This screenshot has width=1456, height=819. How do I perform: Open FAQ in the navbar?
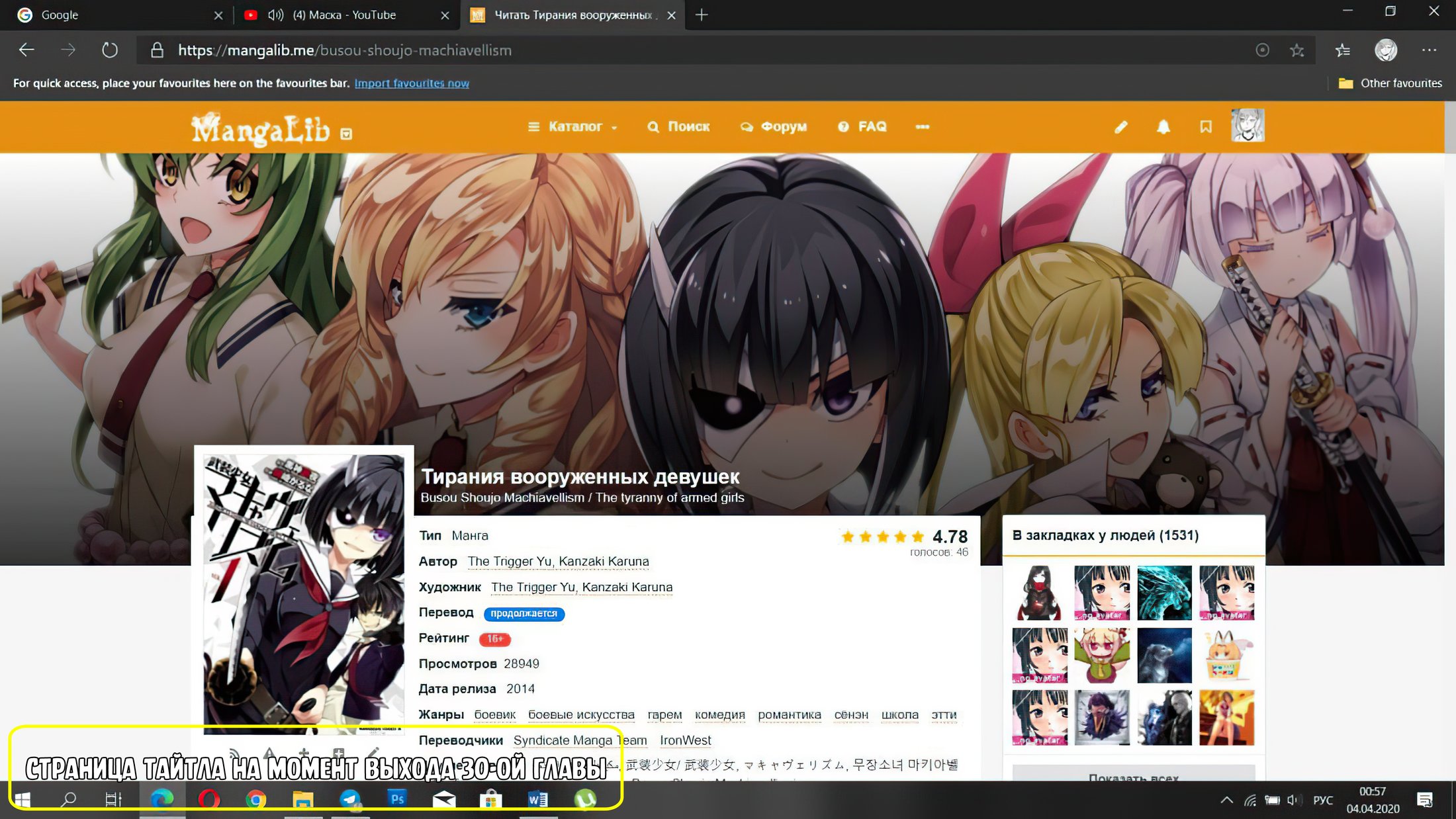[x=862, y=126]
